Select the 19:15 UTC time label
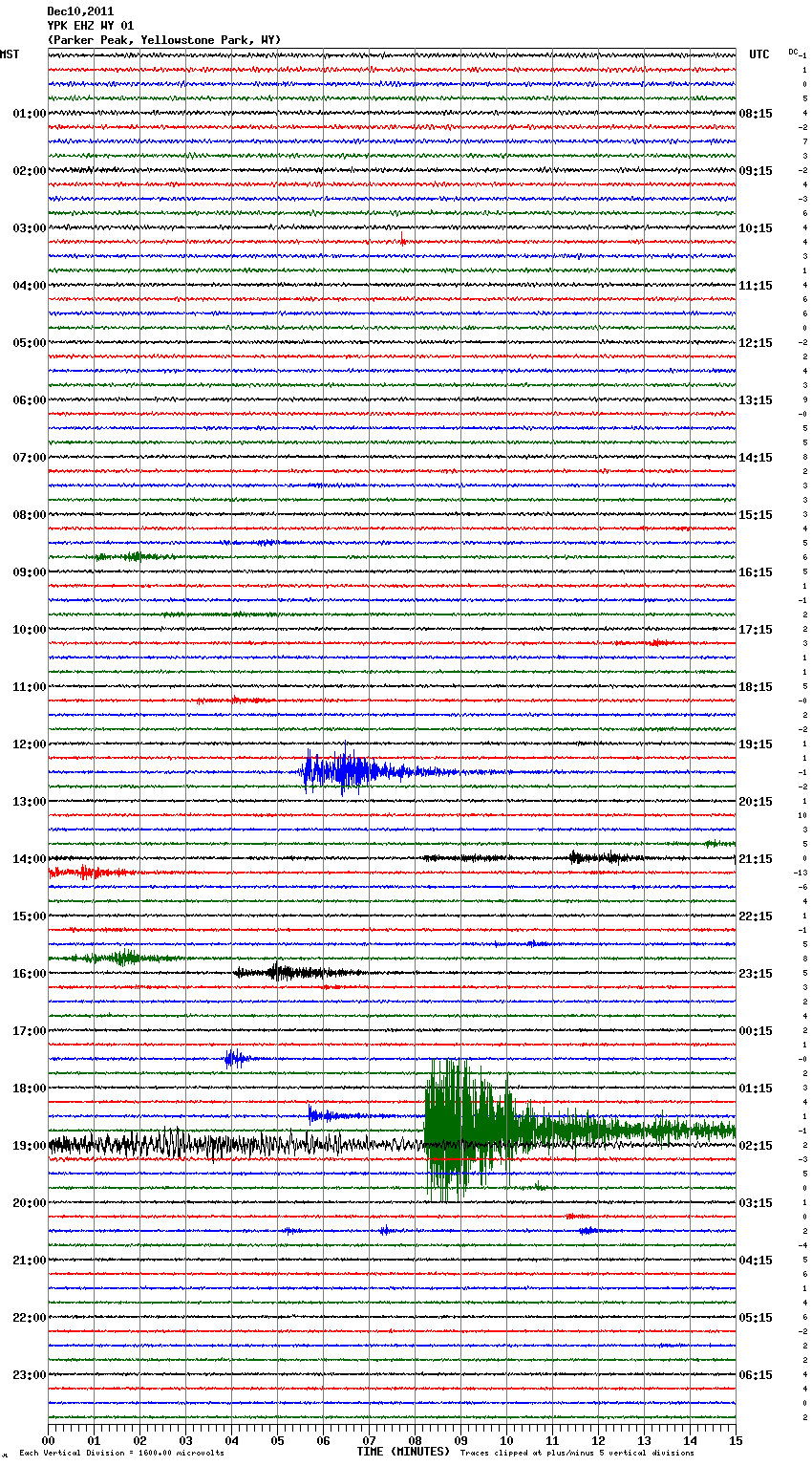 click(x=756, y=744)
